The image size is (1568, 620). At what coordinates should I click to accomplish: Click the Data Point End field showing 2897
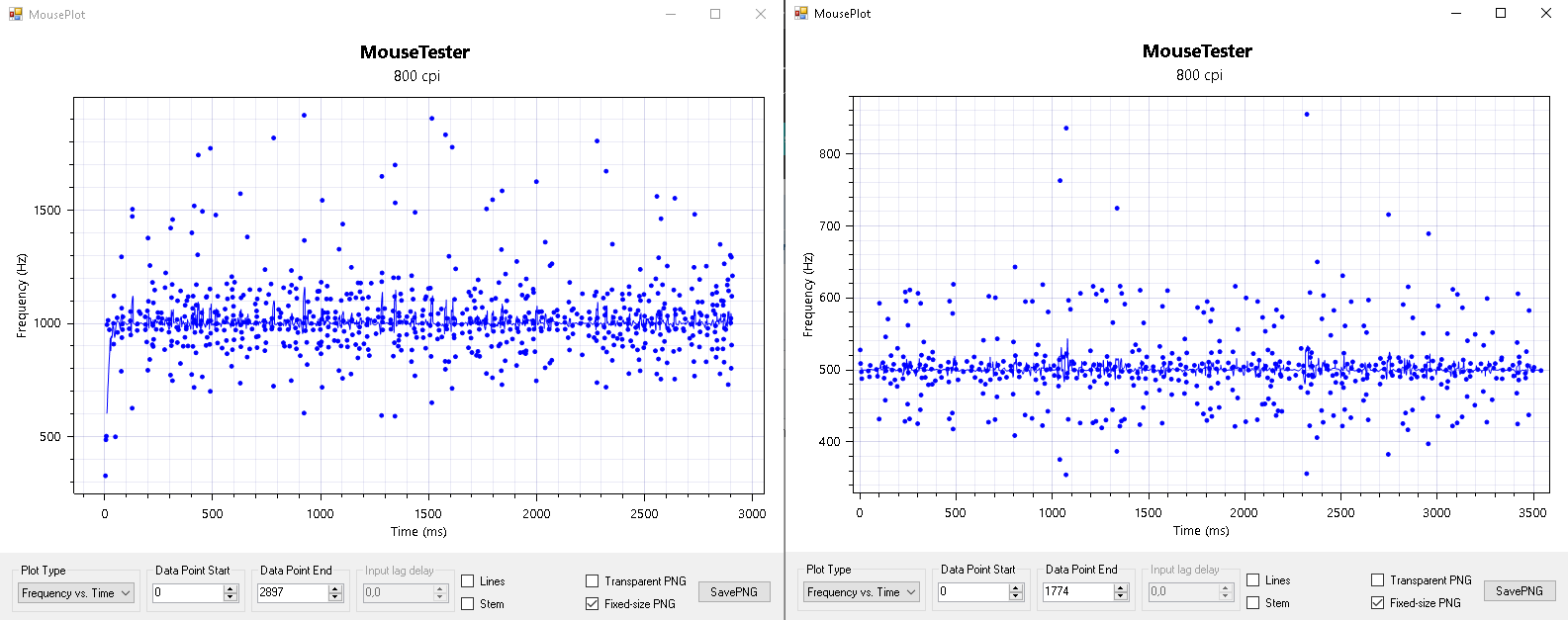pyautogui.click(x=291, y=593)
